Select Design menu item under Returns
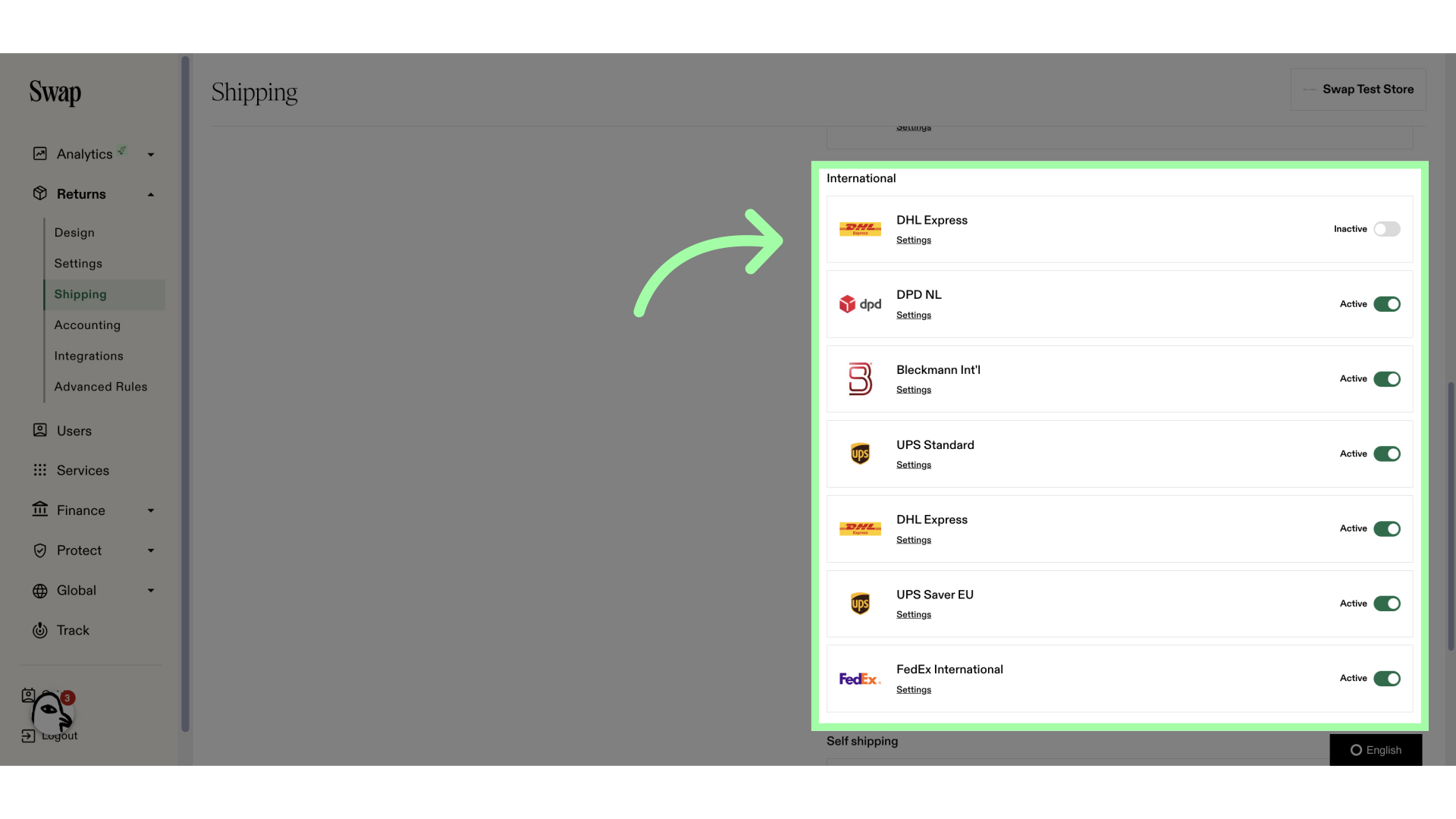 click(x=74, y=232)
